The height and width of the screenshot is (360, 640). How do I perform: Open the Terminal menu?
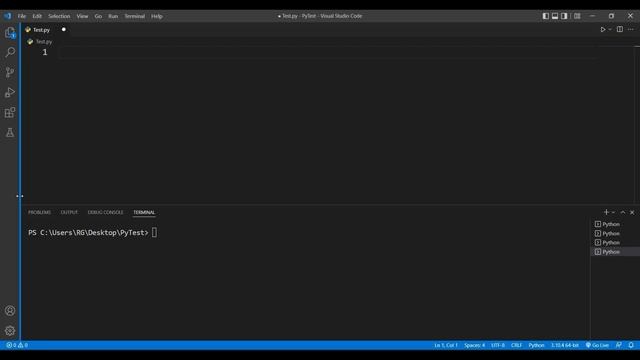click(x=135, y=16)
